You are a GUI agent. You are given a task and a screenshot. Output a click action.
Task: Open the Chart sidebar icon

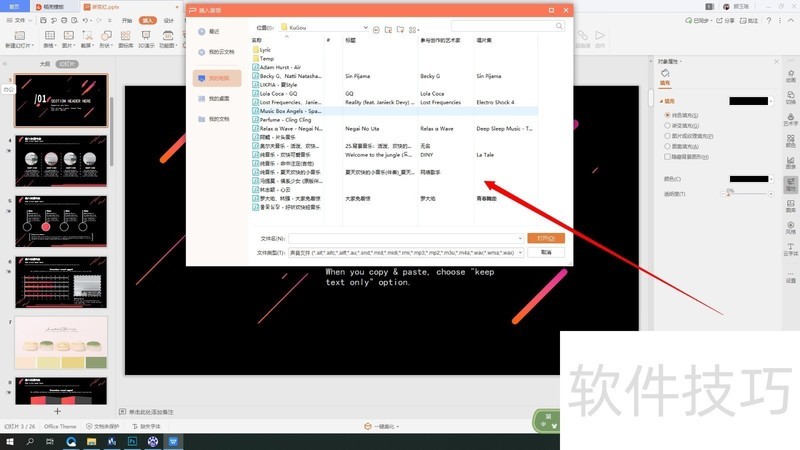[x=790, y=162]
